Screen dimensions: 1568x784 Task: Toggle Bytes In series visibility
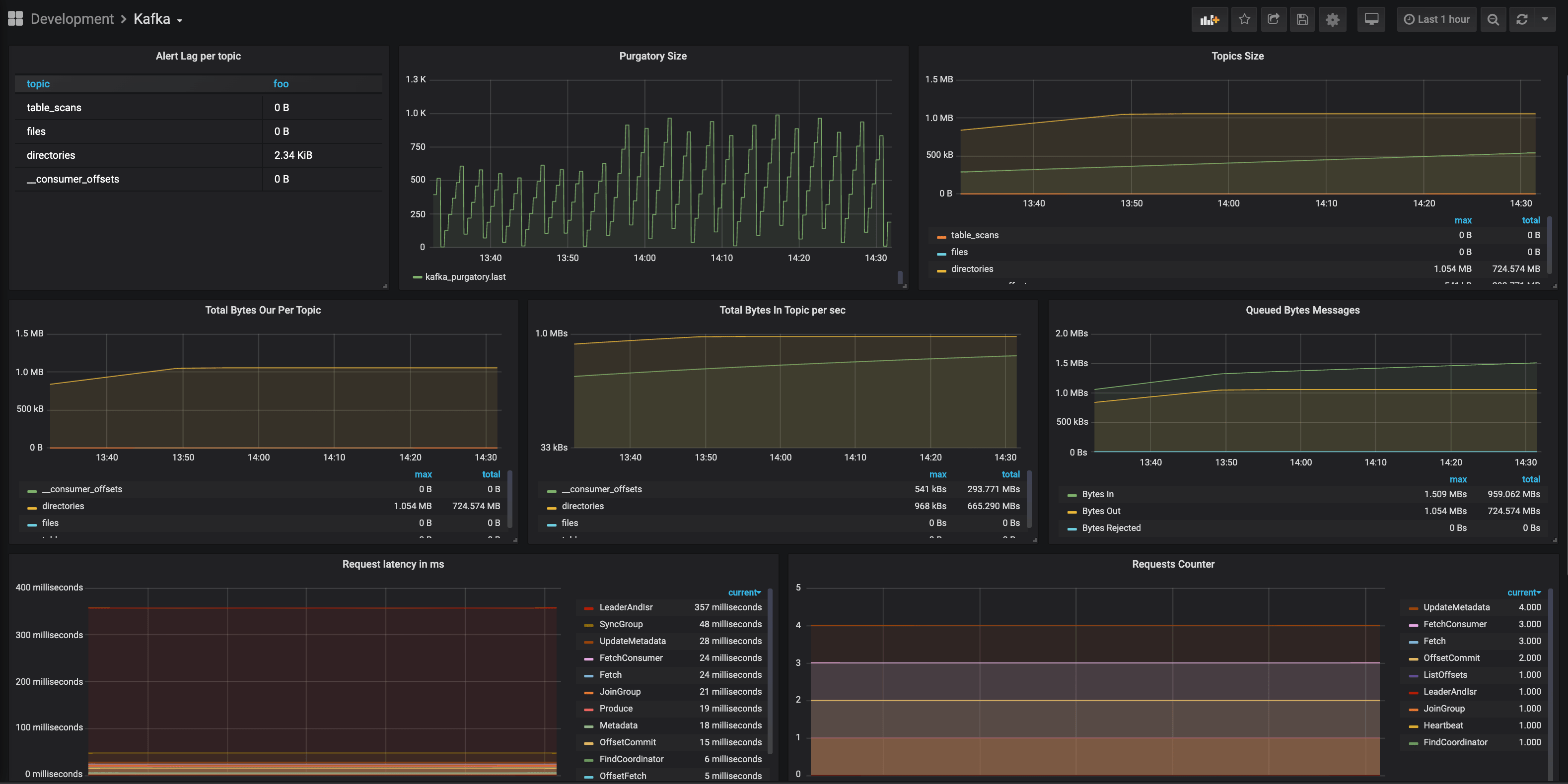[x=1097, y=495]
